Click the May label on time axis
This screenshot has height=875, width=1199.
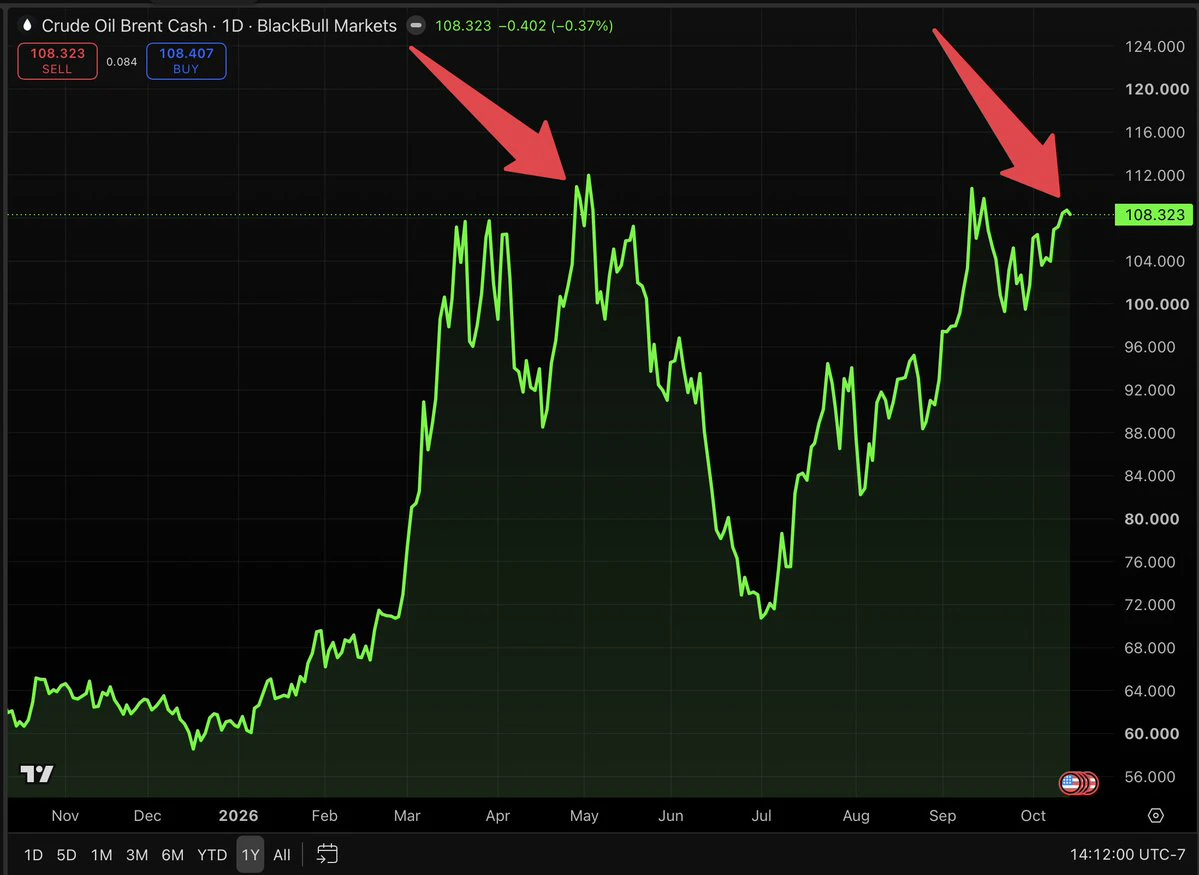[584, 815]
